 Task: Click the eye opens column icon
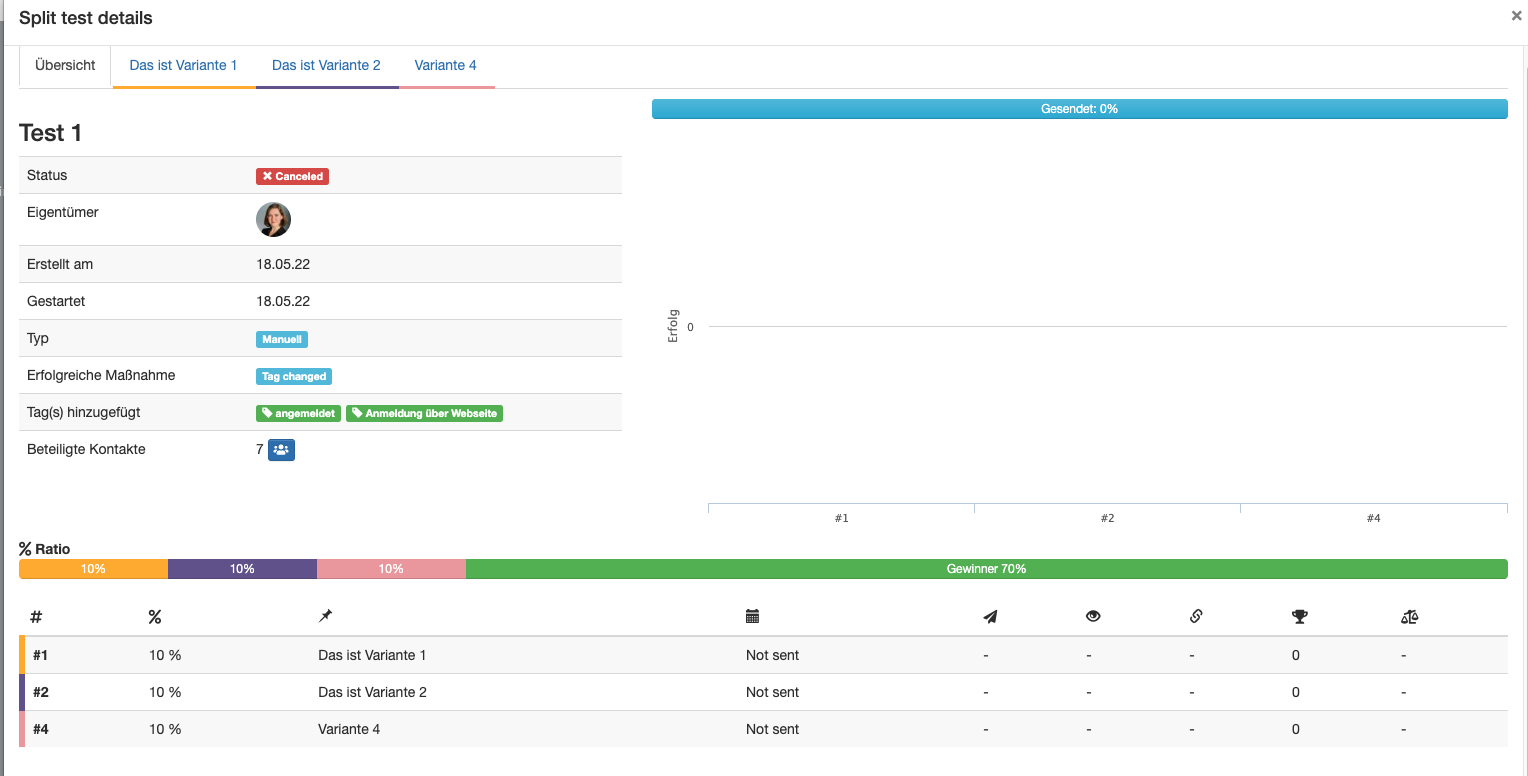1093,617
